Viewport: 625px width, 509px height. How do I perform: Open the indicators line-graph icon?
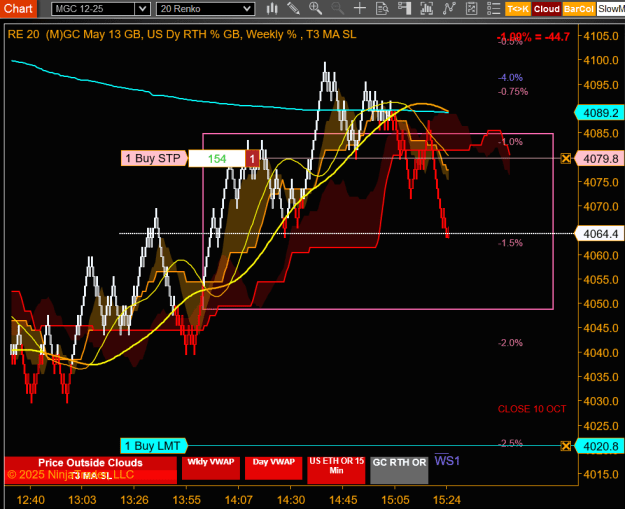click(x=449, y=8)
